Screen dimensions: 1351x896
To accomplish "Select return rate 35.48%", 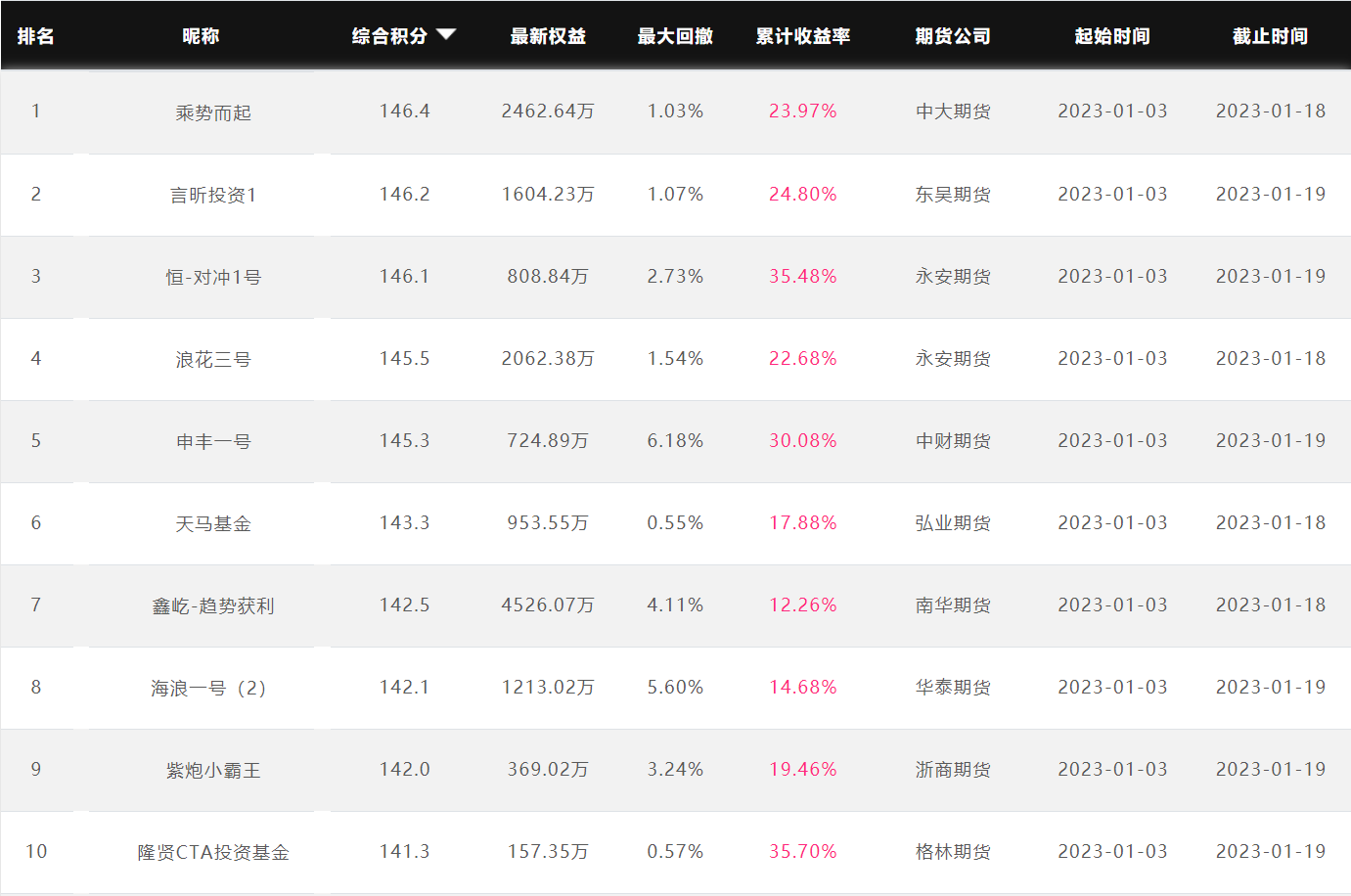I will (803, 276).
